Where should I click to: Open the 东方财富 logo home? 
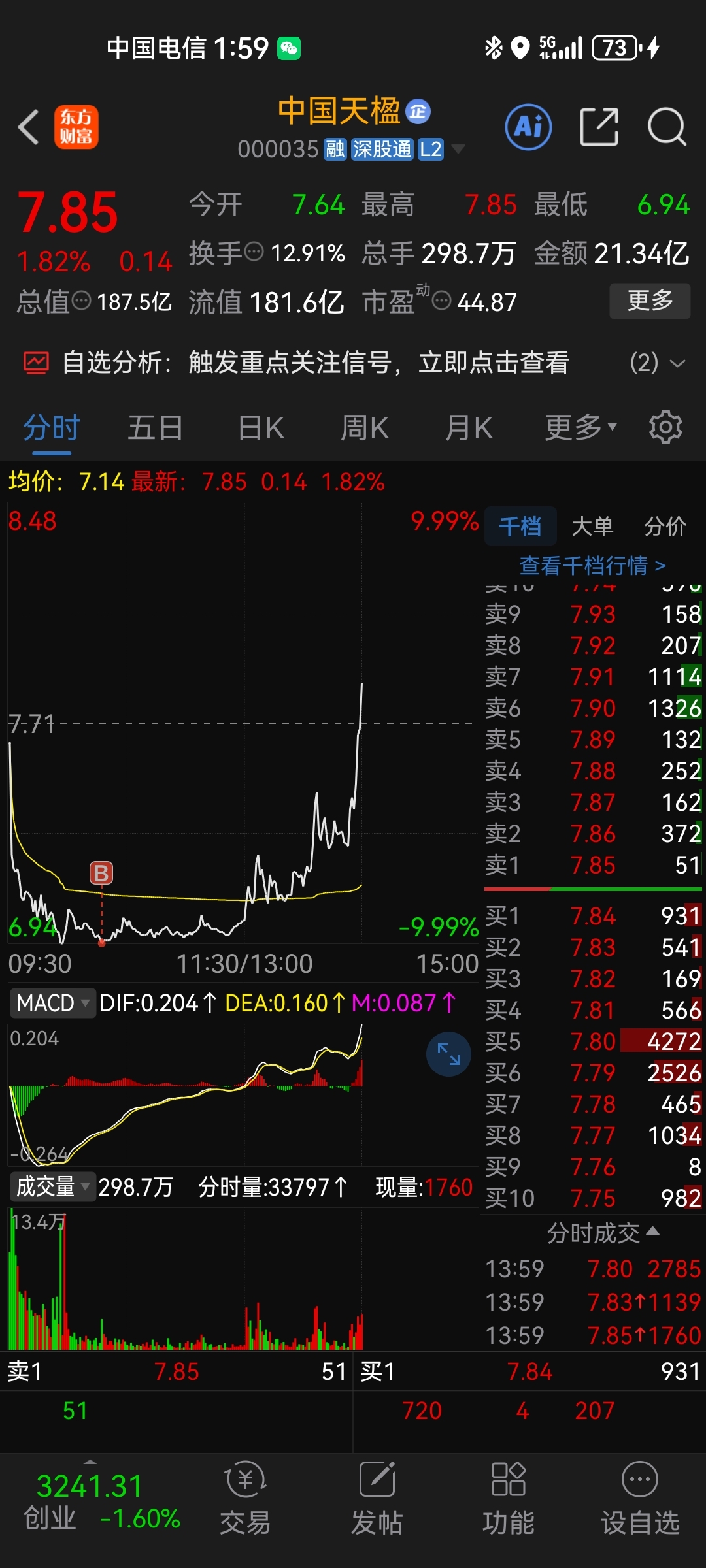[x=76, y=127]
